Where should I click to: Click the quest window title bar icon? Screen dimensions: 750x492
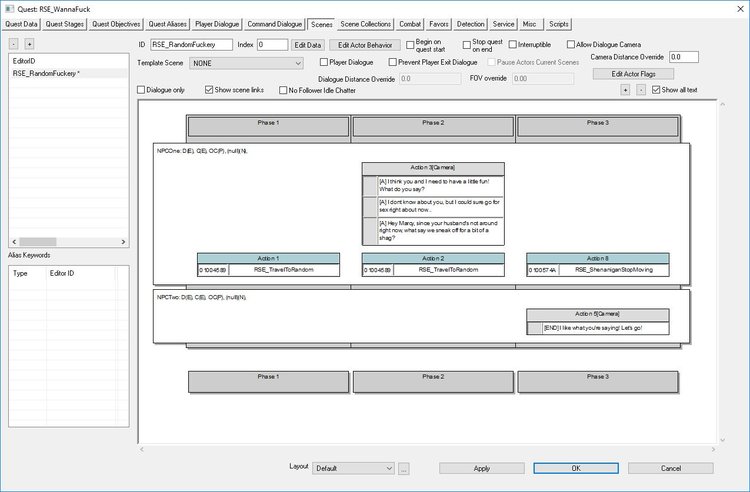click(x=9, y=9)
